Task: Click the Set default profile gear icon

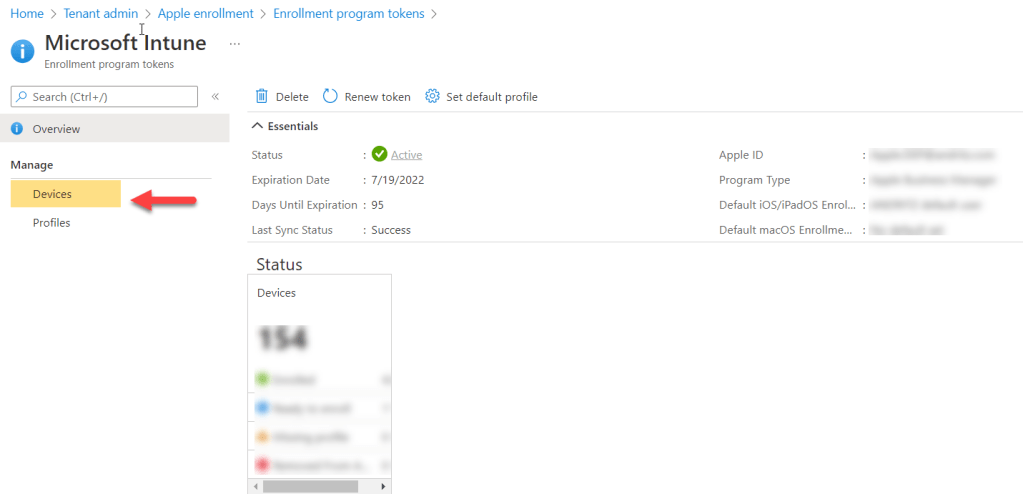Action: [432, 97]
